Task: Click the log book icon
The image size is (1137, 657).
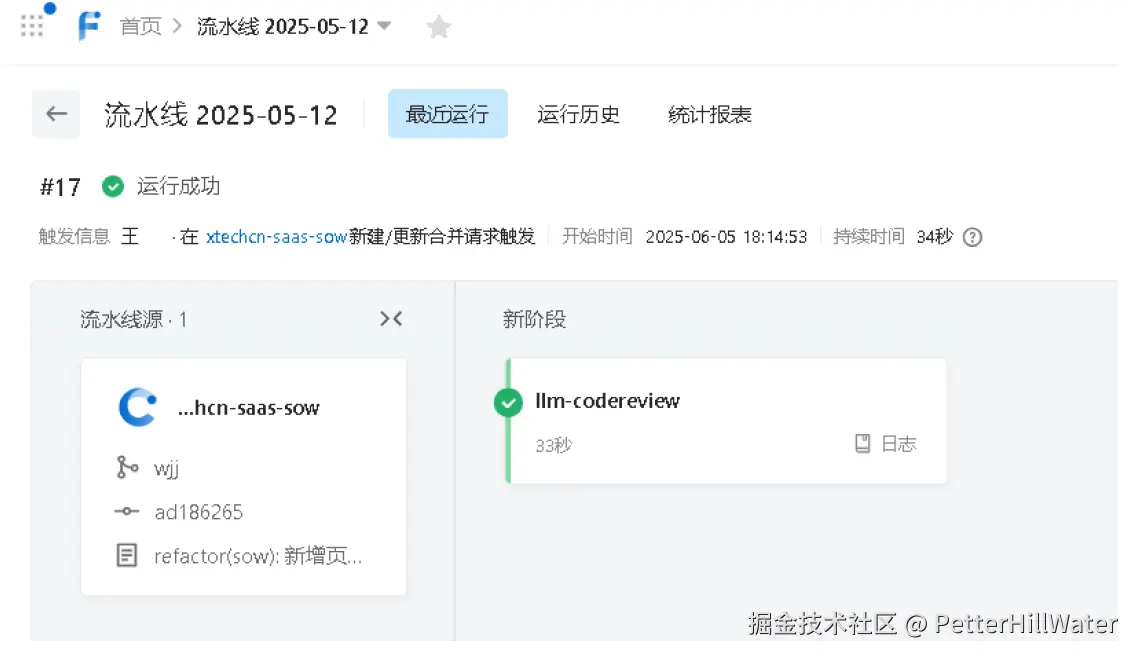Action: coord(862,444)
